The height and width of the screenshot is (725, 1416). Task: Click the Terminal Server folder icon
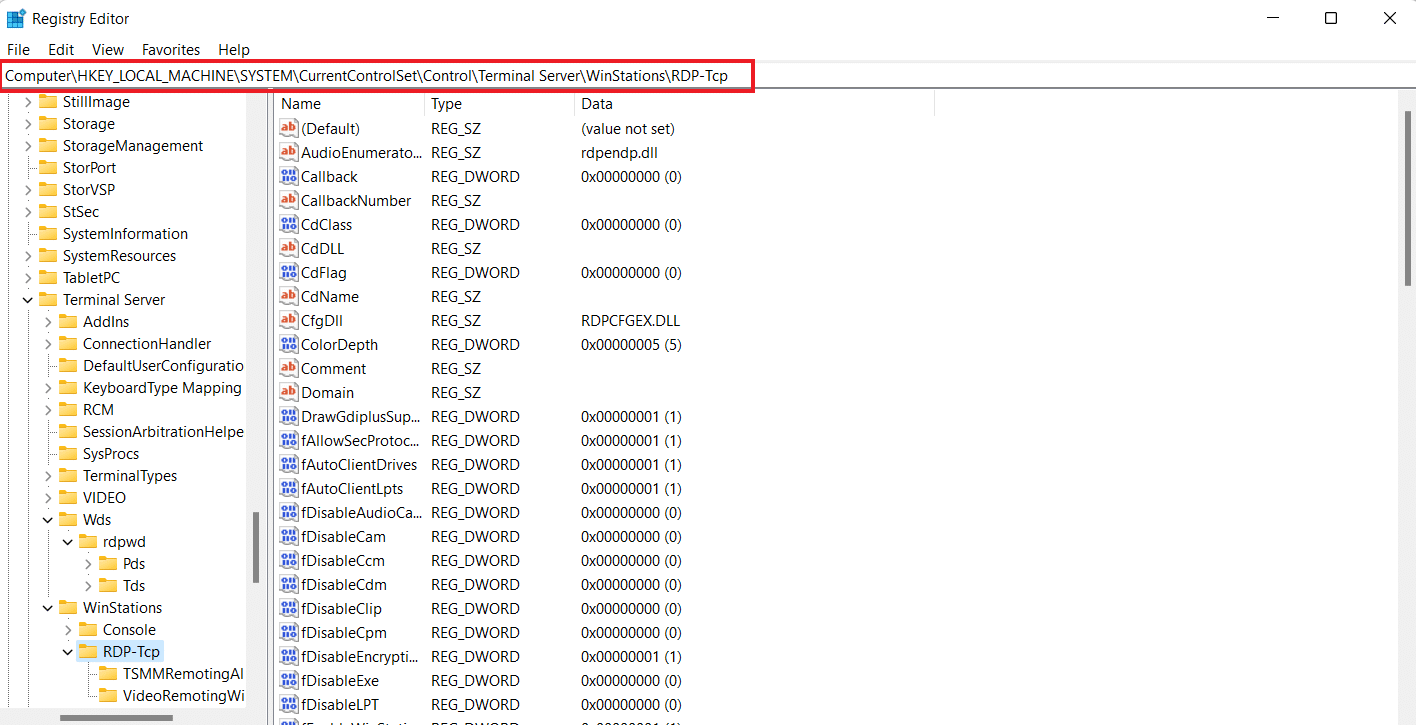[x=48, y=300]
